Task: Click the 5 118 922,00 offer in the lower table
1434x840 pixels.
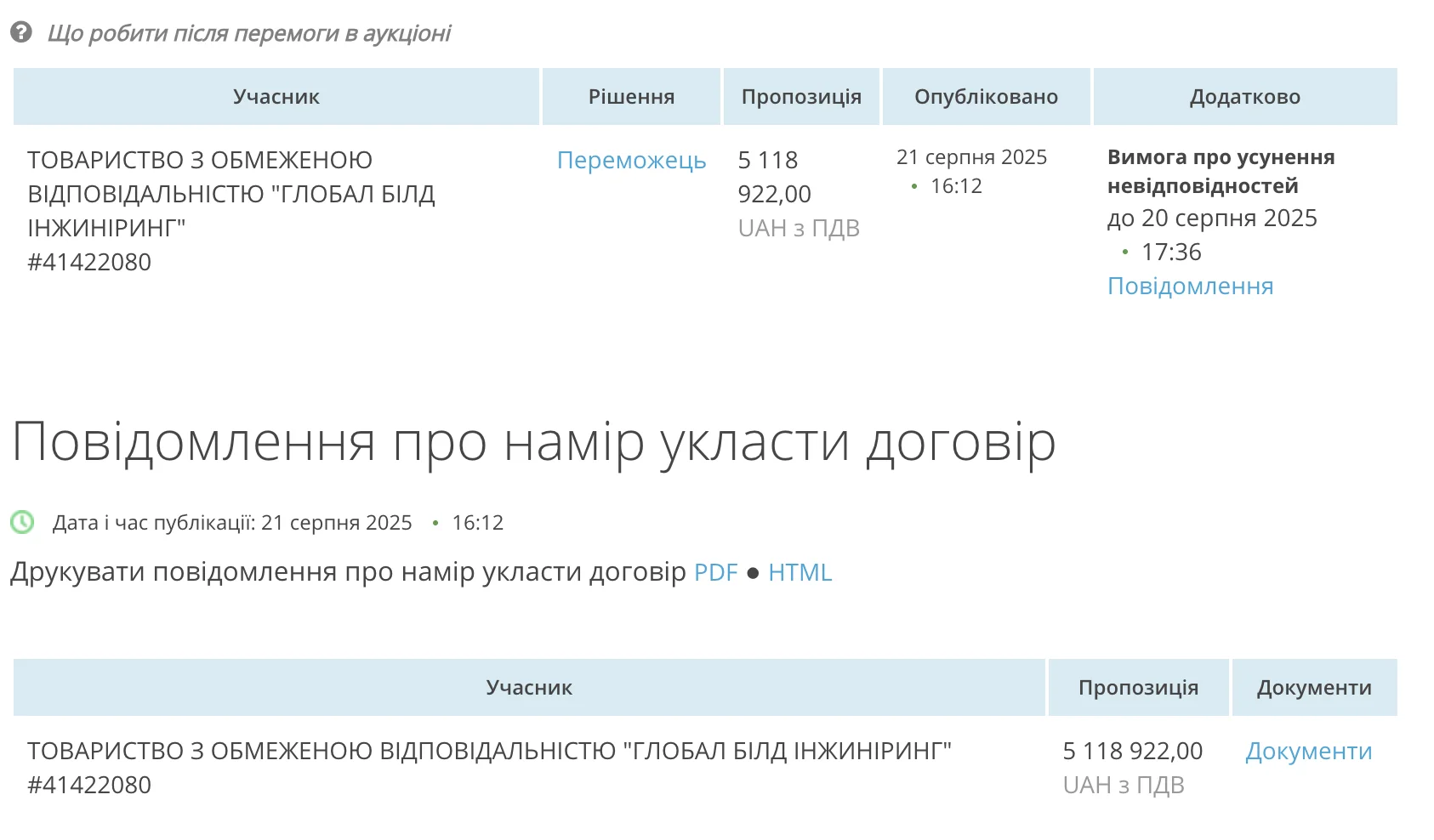Action: click(1132, 752)
